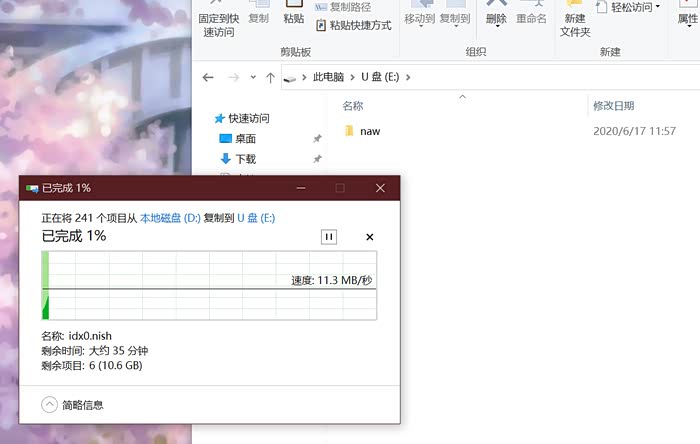This screenshot has height=444, width=700.
Task: Open the U 盘 (E:) destination link
Action: pos(256,217)
